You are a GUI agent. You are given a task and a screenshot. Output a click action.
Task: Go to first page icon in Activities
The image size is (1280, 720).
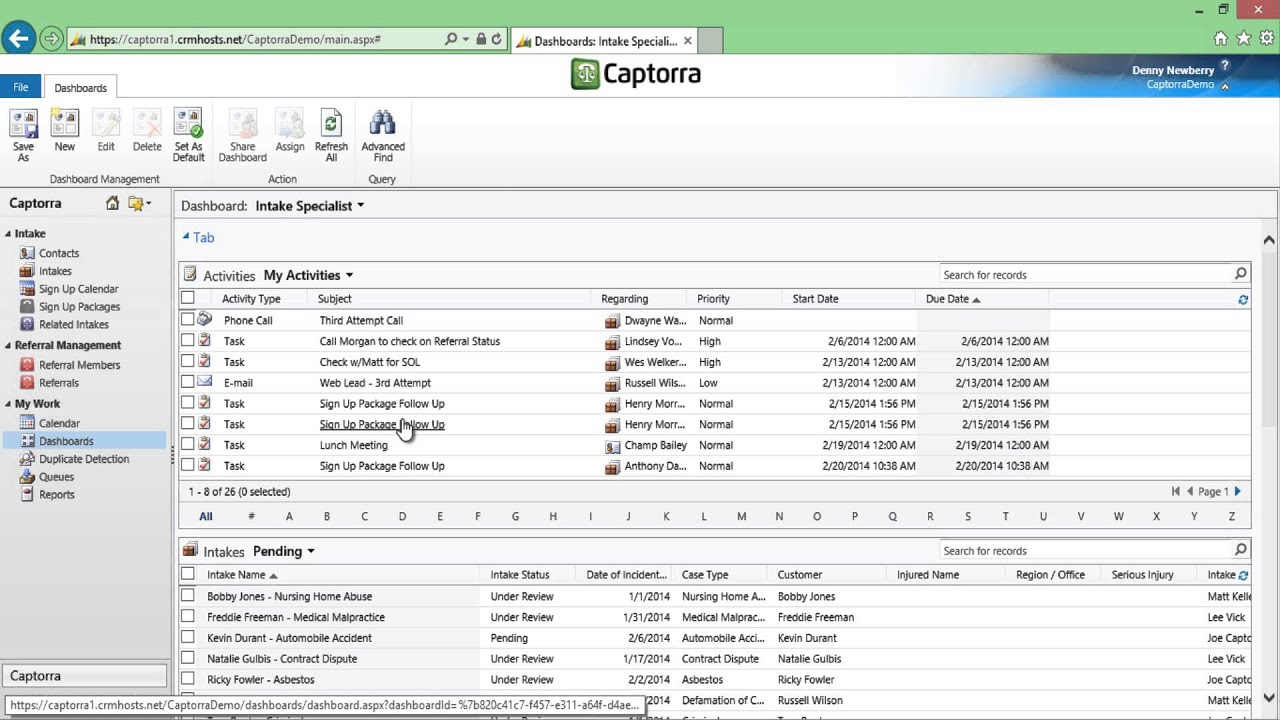(x=1176, y=492)
